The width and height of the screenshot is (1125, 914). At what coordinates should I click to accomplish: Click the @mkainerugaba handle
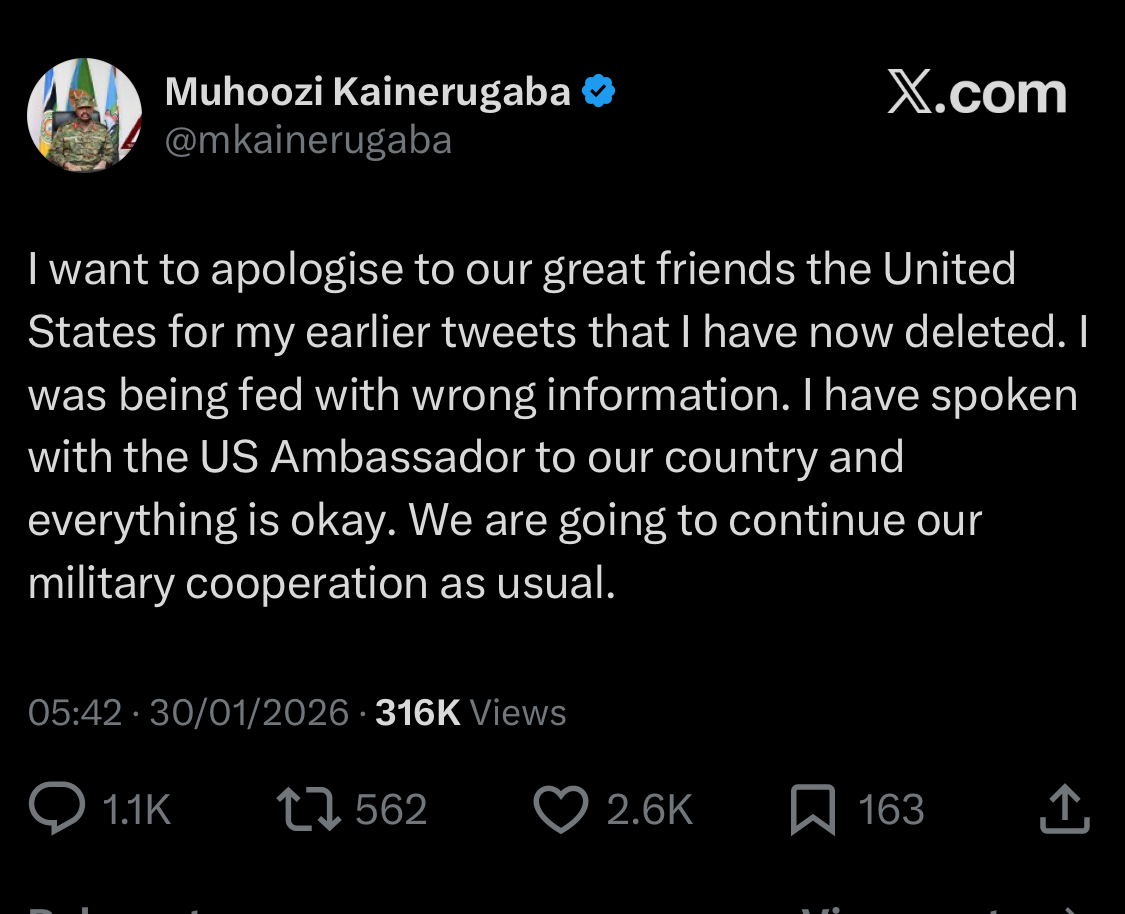308,140
